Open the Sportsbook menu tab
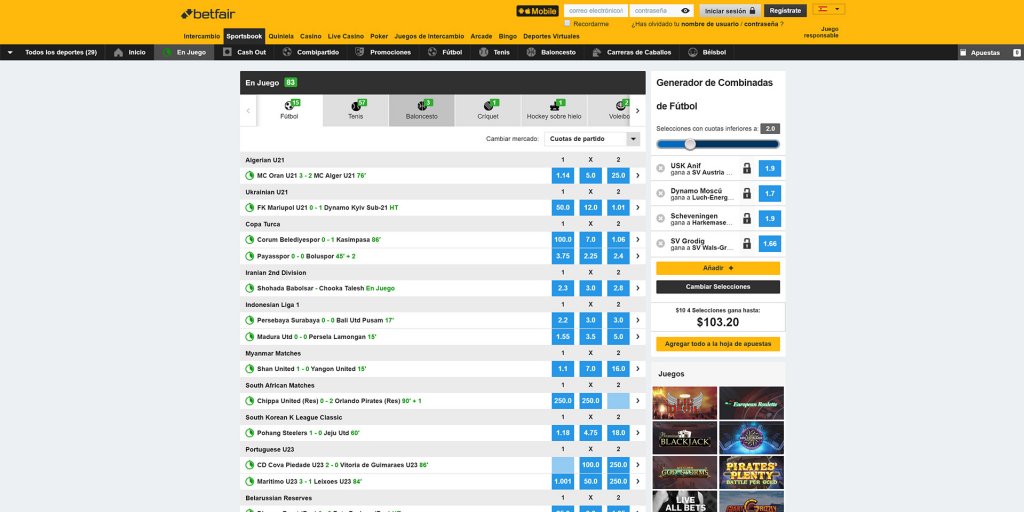Screen dimensions: 1024x512 [x=244, y=36]
